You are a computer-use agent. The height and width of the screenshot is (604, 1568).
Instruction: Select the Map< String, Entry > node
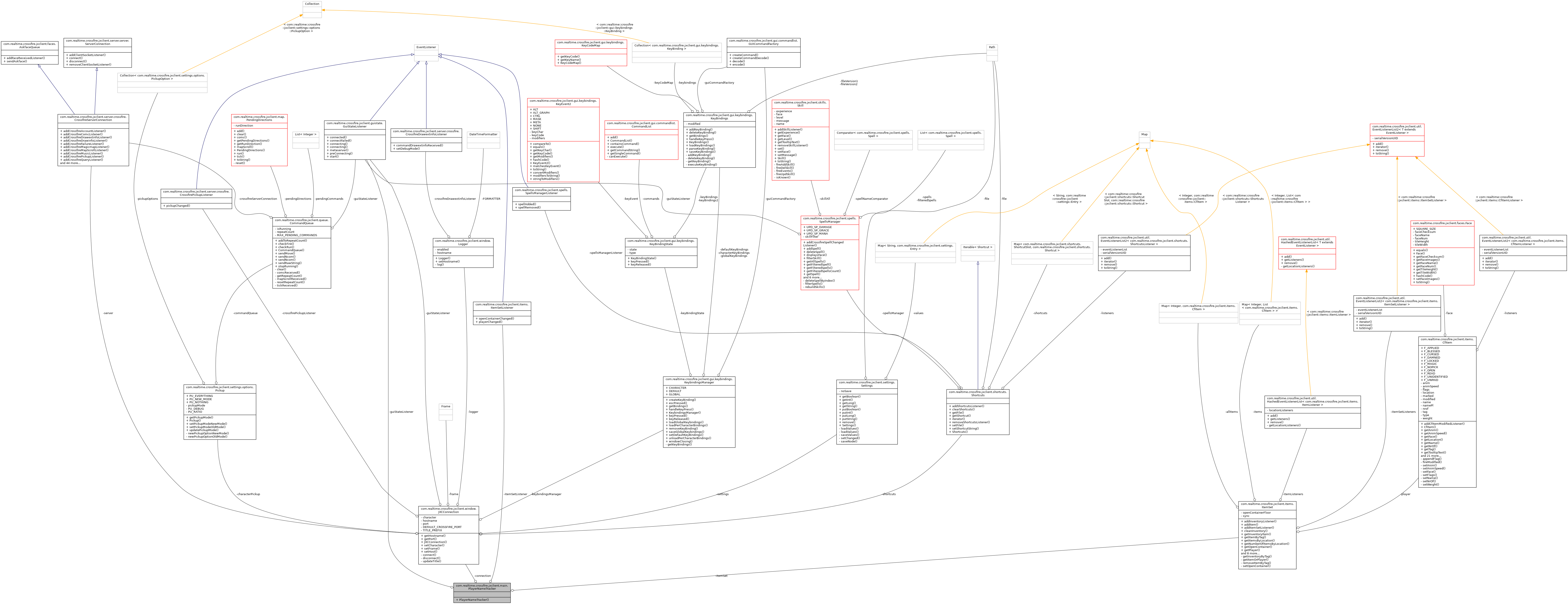[915, 253]
